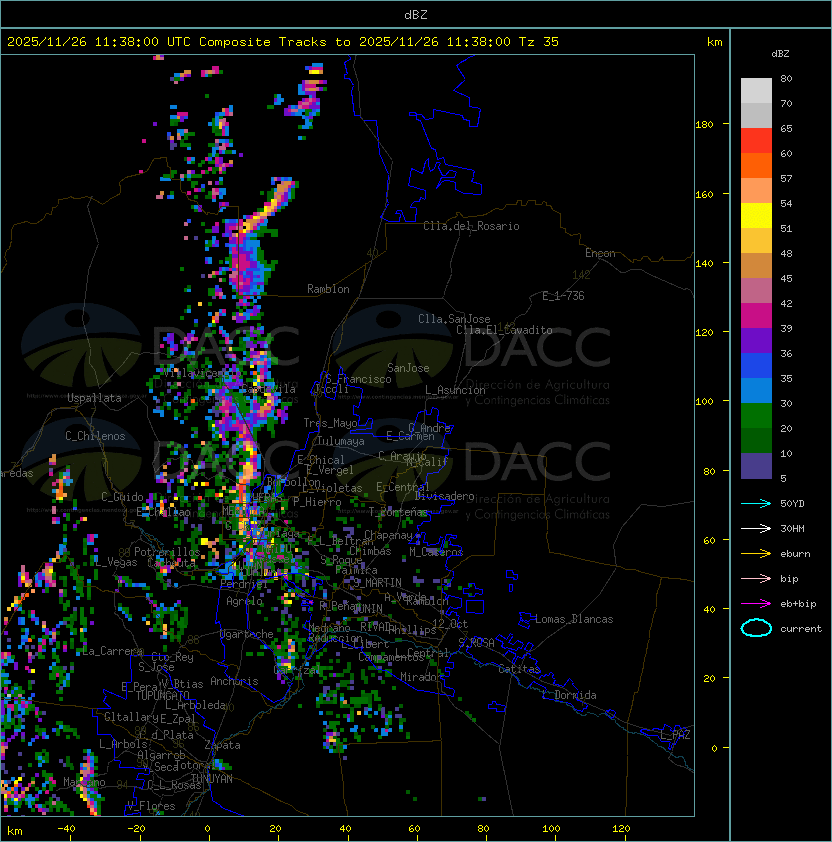Viewport: 832px width, 842px height.
Task: Select the red 65 dBZ legend swatch
Action: 756,141
